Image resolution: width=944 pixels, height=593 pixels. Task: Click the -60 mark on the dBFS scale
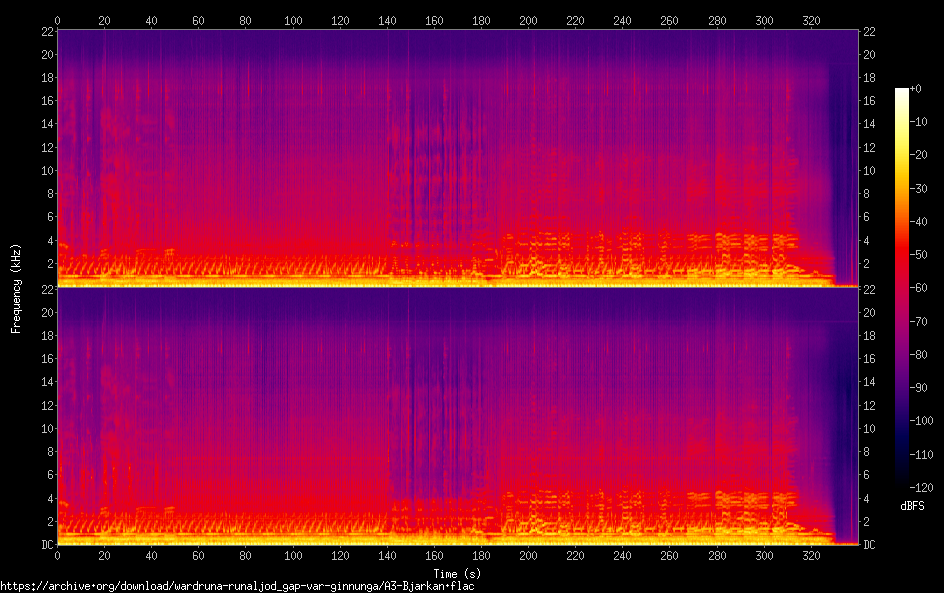click(x=919, y=288)
